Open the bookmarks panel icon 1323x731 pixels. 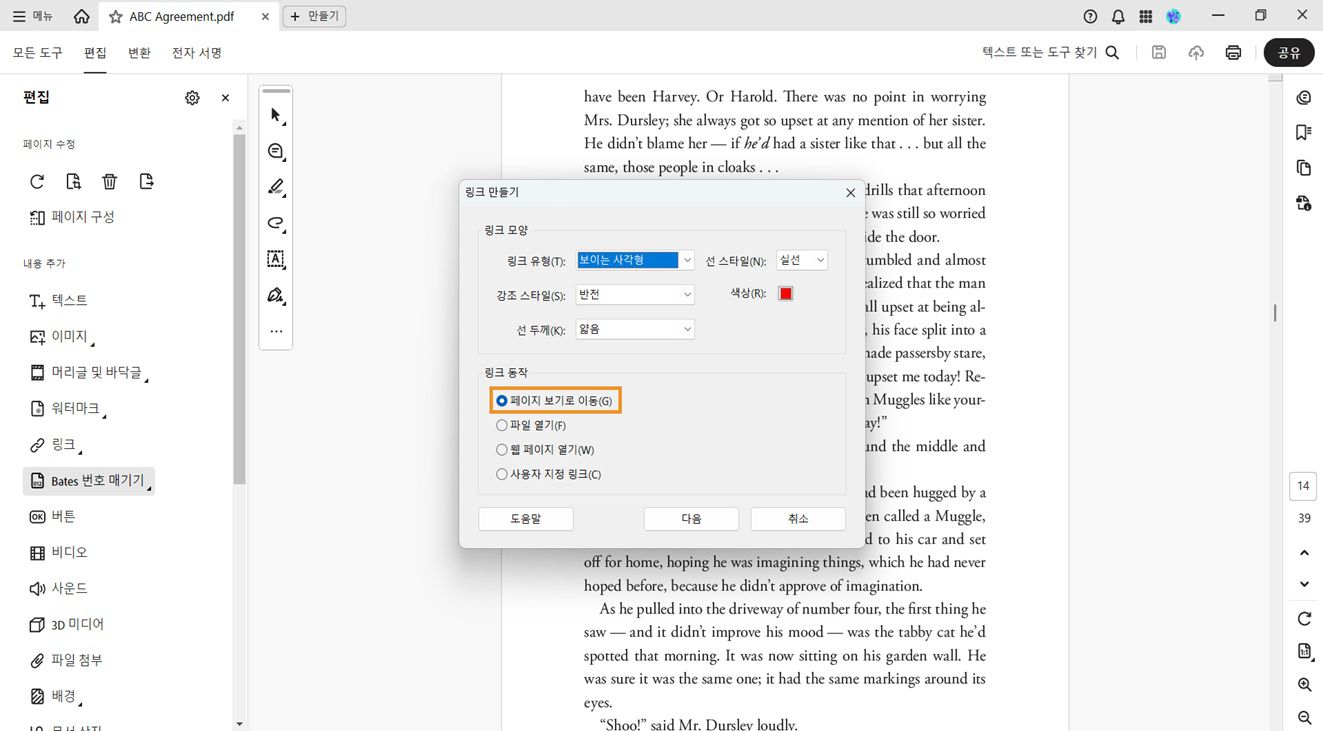coord(1304,132)
